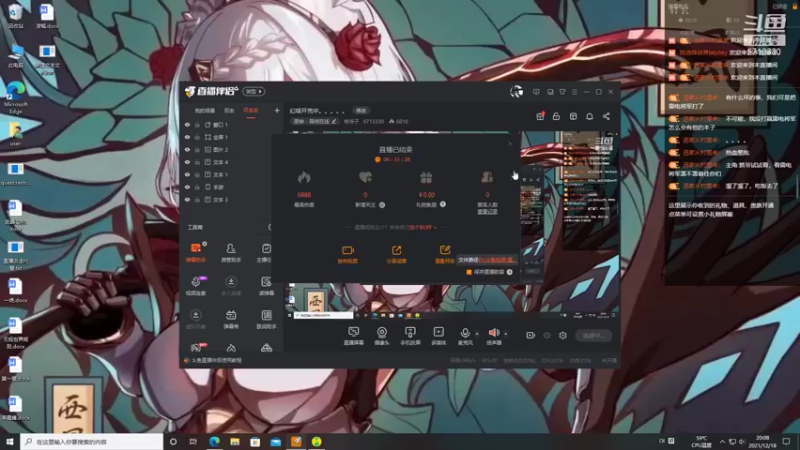Show hidden system tray icons
The image size is (800, 450).
[722, 441]
